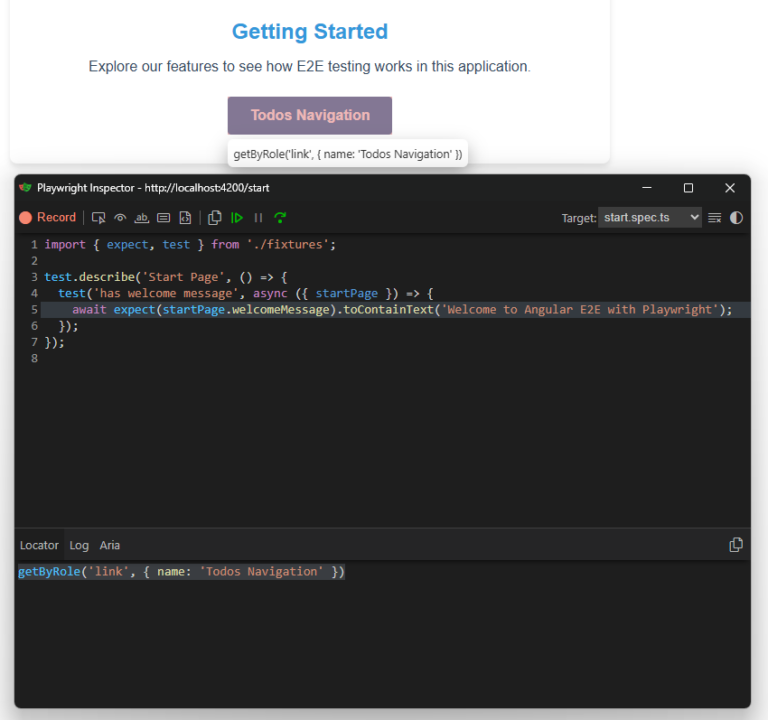
Task: Copy the locator with bottom copy icon
Action: 736,545
